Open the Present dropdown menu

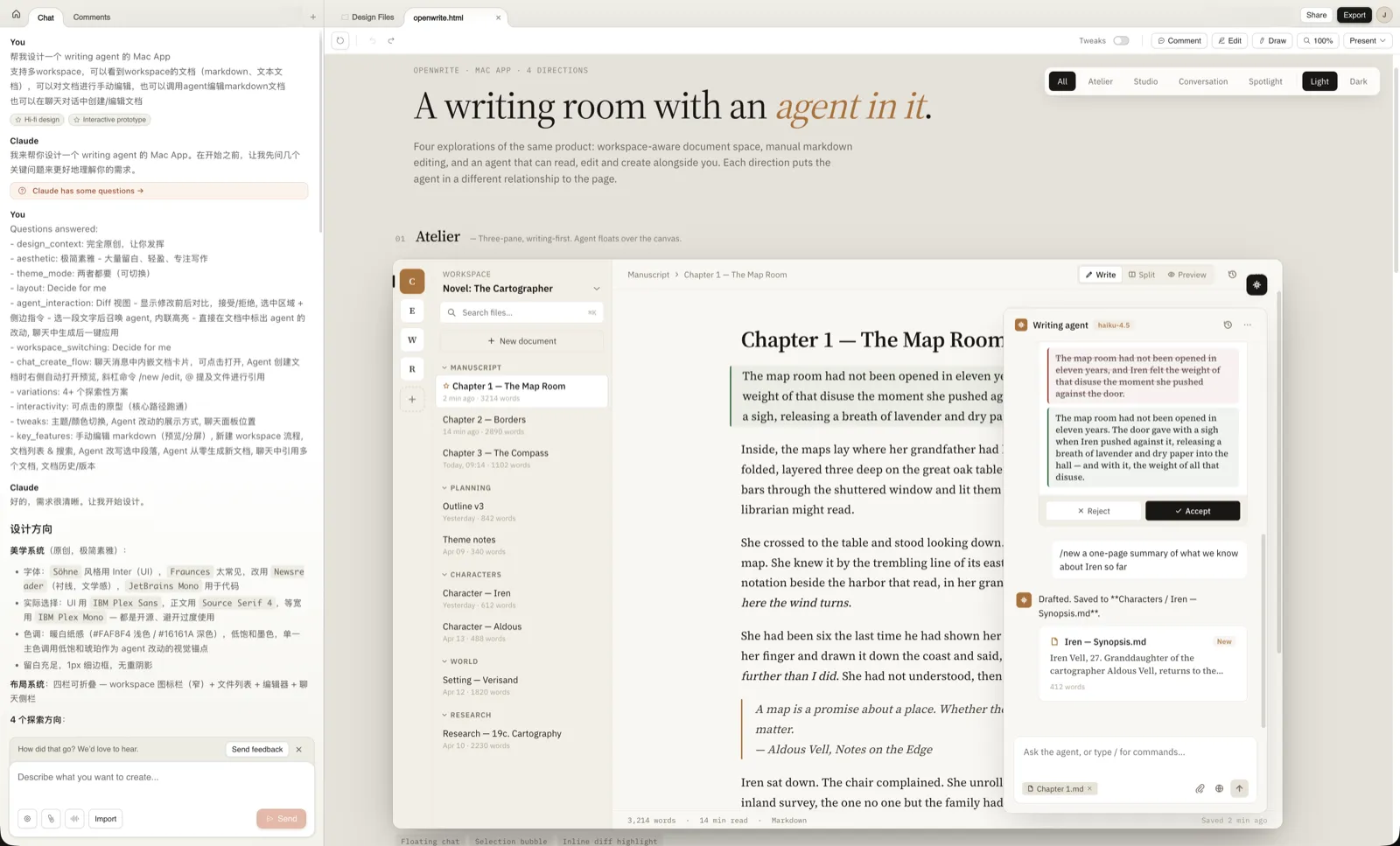pyautogui.click(x=1367, y=41)
